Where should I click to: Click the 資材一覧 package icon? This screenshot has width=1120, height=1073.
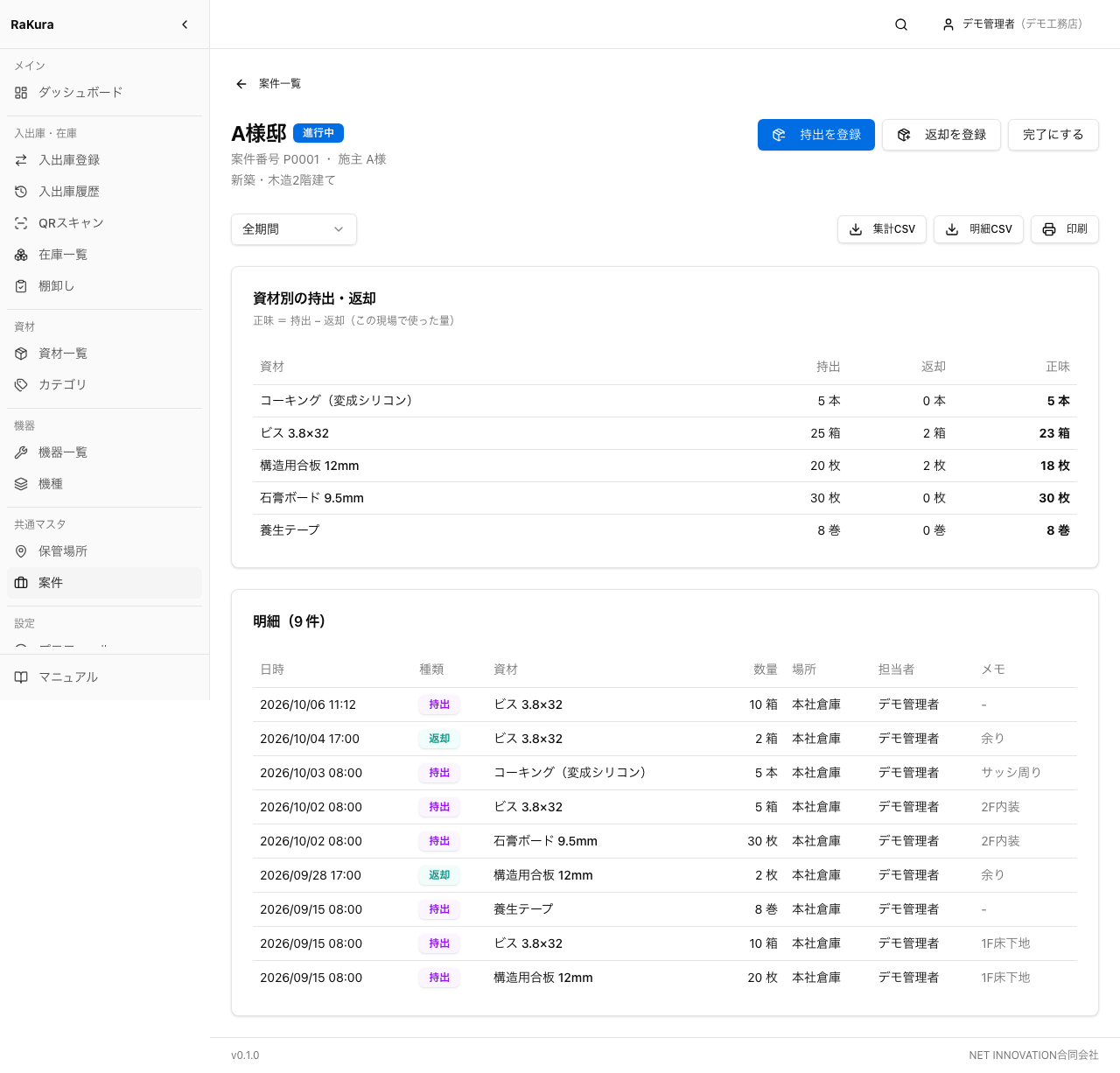[21, 354]
